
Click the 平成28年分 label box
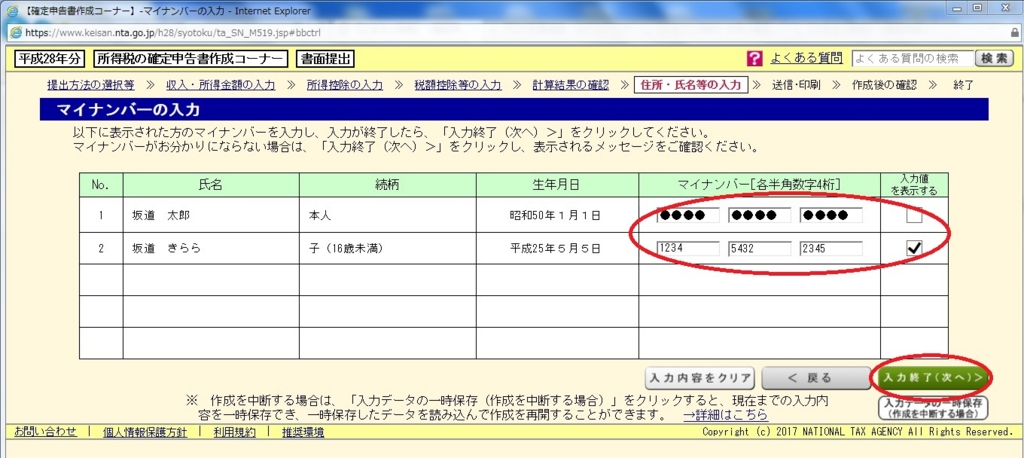click(x=50, y=59)
